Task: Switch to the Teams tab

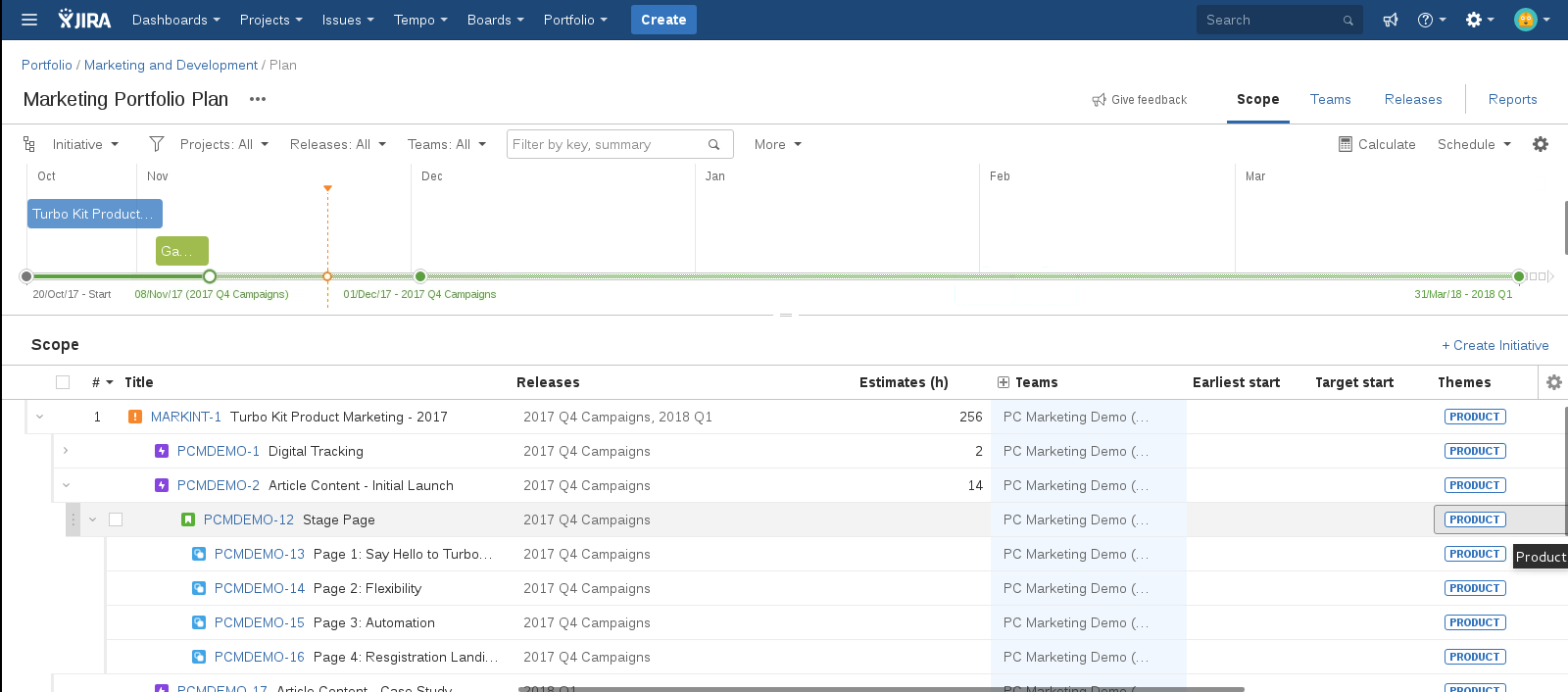Action: tap(1331, 99)
